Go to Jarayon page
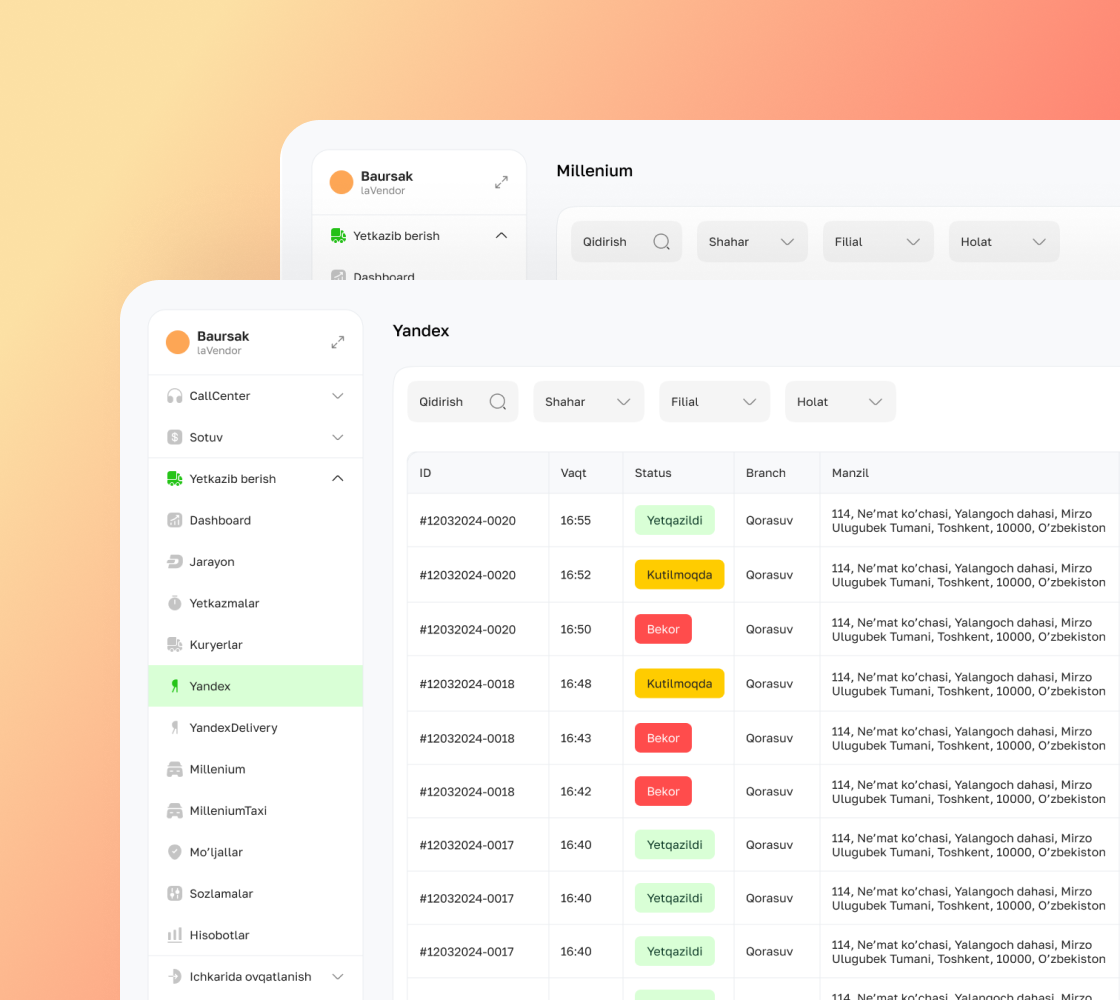The image size is (1120, 1000). (255, 561)
